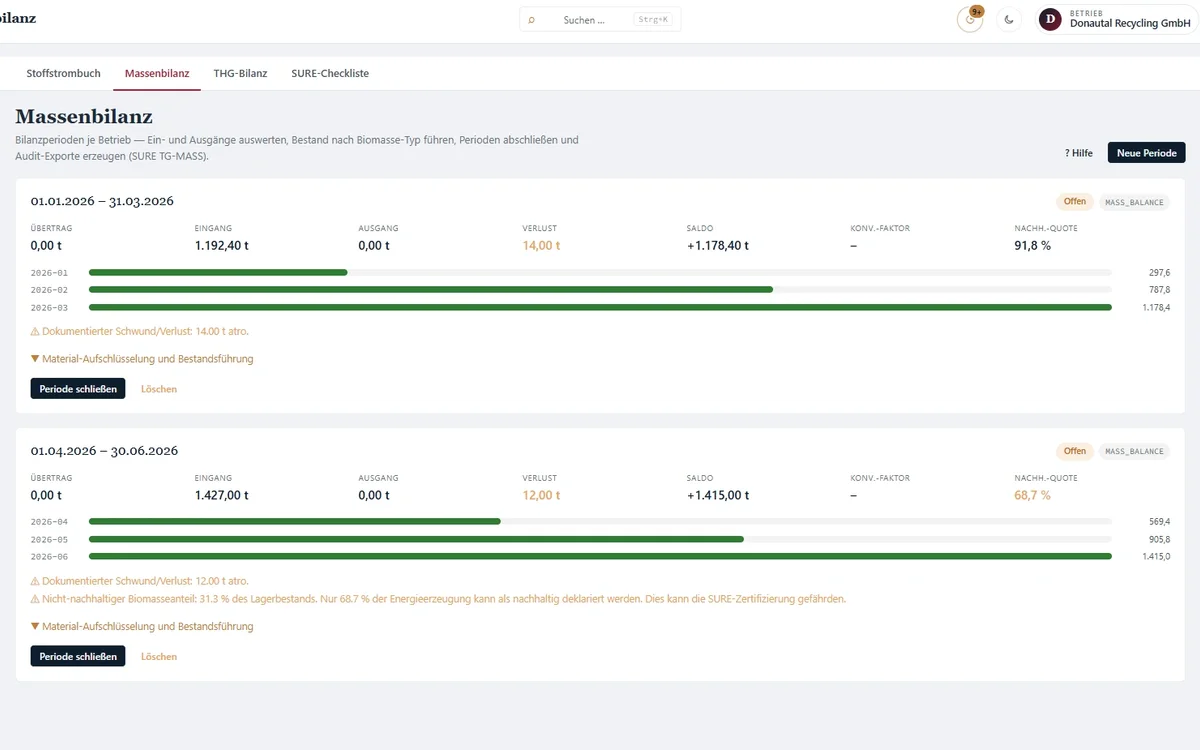The image size is (1200, 750).
Task: Toggle dark mode moon icon
Action: pos(1009,19)
